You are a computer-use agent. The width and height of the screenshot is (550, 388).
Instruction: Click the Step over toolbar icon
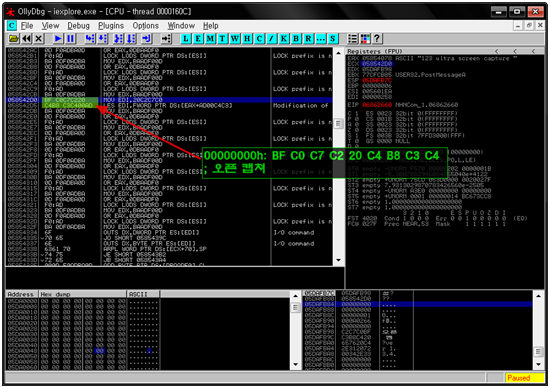[x=102, y=39]
